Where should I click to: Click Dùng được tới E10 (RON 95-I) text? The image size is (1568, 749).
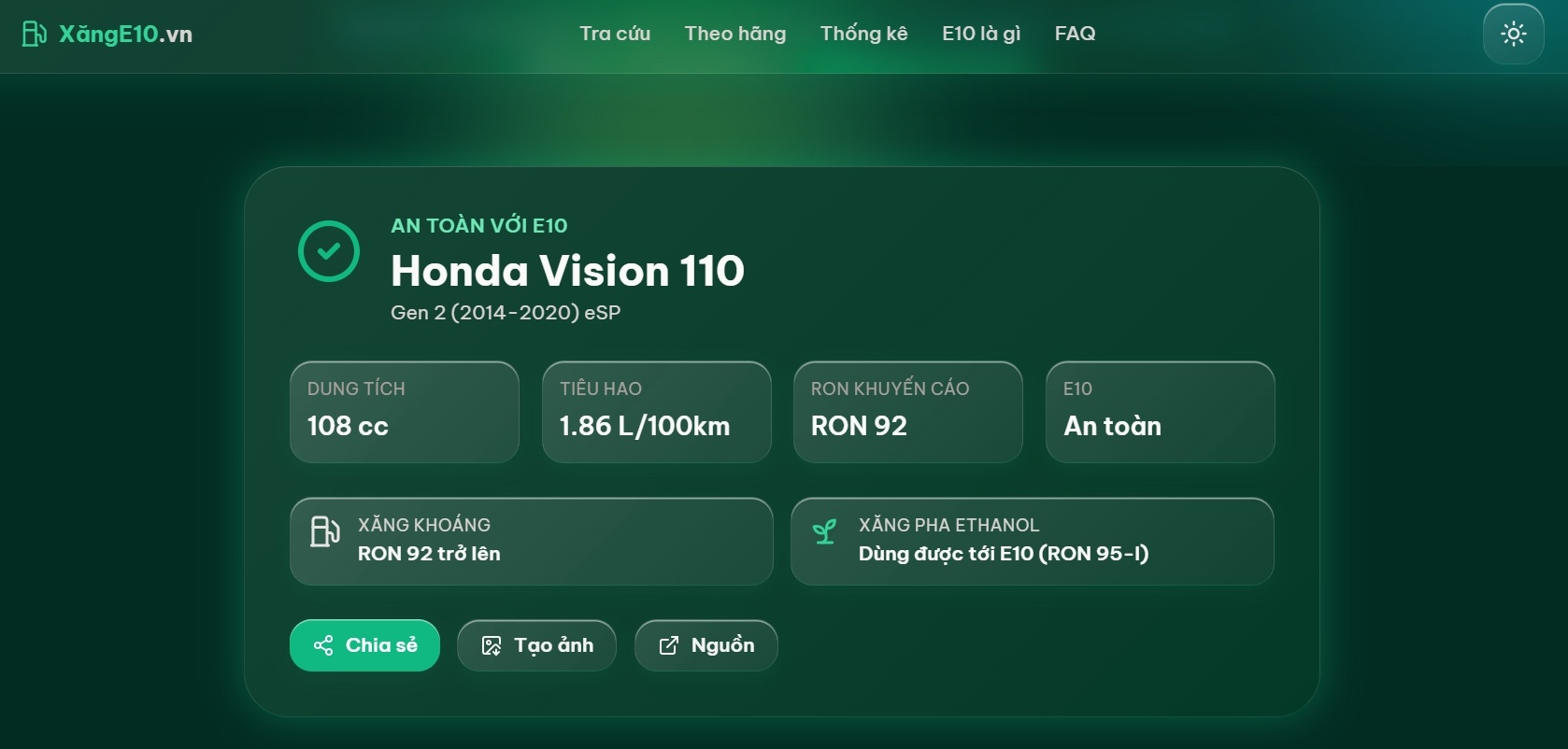coord(1004,554)
